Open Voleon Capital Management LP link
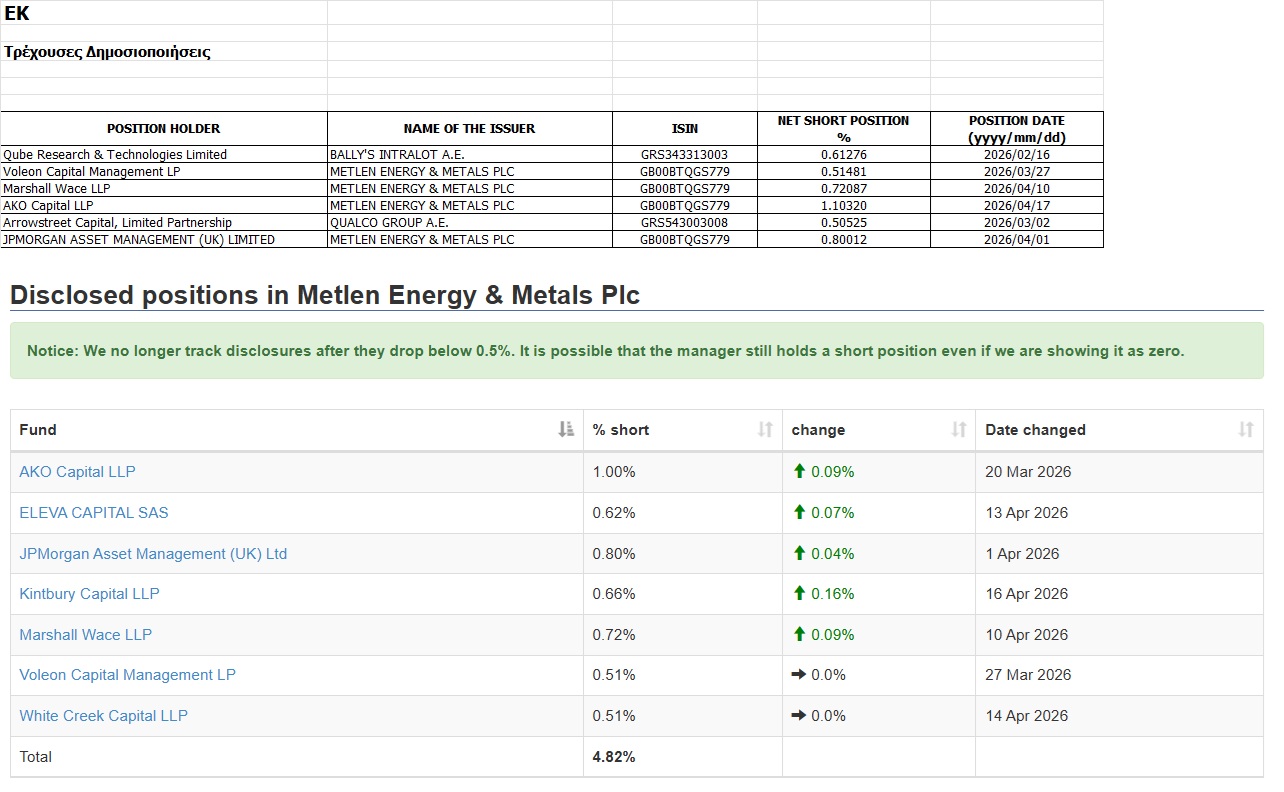The width and height of the screenshot is (1284, 792). pos(127,675)
